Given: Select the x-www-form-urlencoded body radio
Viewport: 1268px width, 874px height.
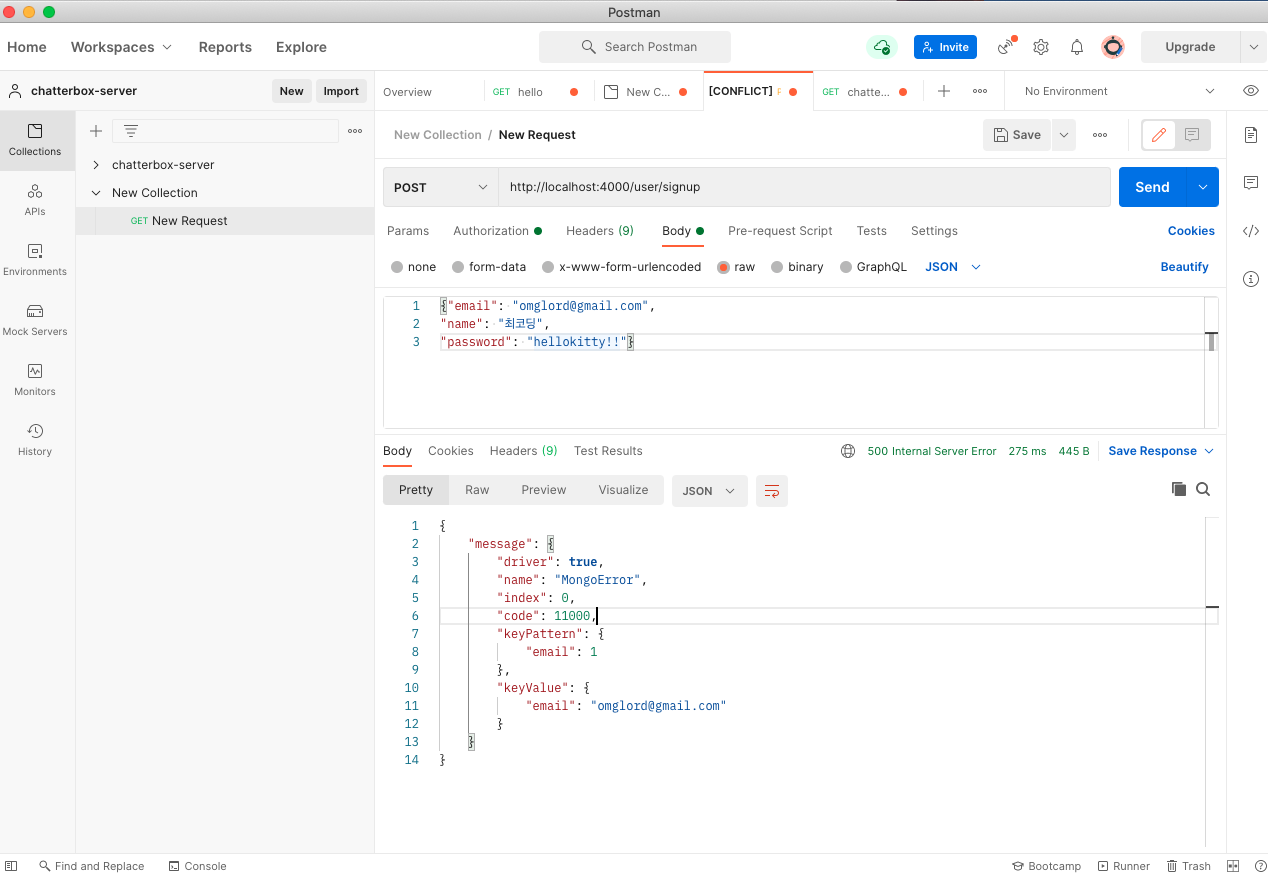Looking at the screenshot, I should click(x=548, y=267).
